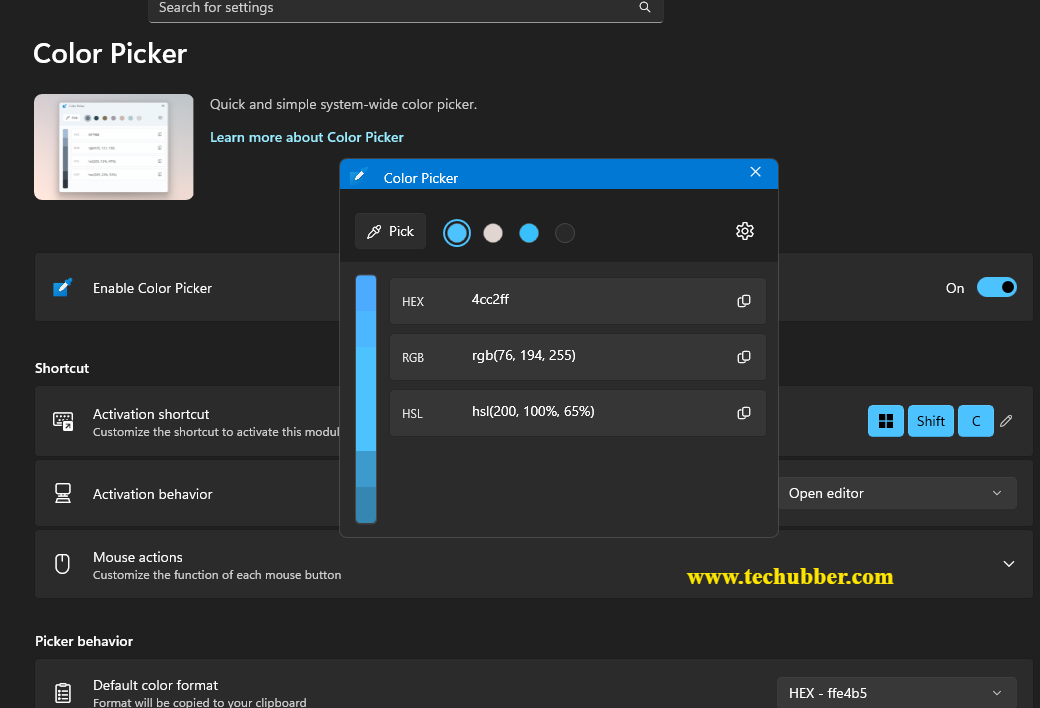Edit activation shortcut with pencil icon
Screen dimensions: 1040x708
click(1006, 421)
